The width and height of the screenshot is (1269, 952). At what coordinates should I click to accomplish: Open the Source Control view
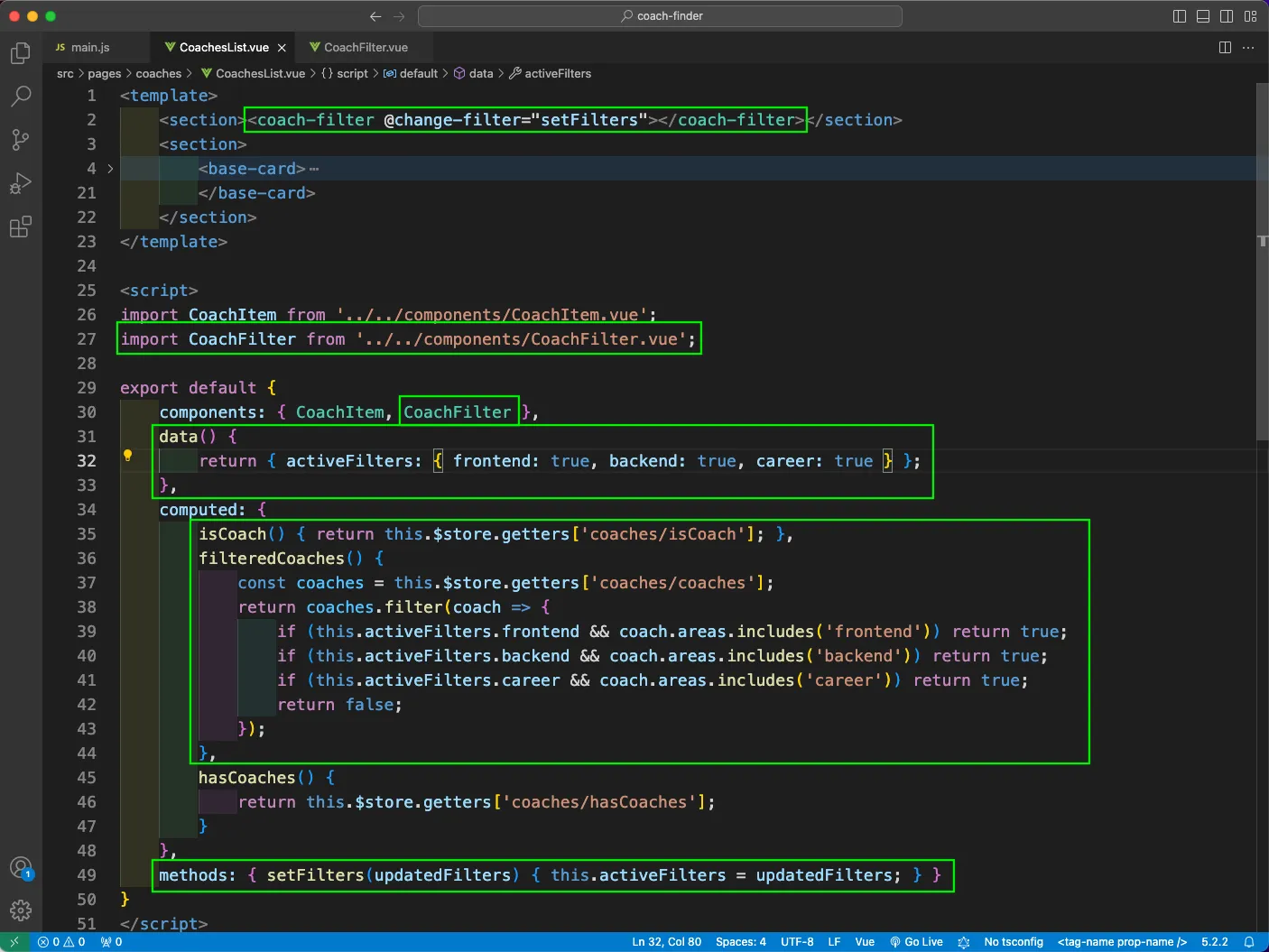[21, 139]
